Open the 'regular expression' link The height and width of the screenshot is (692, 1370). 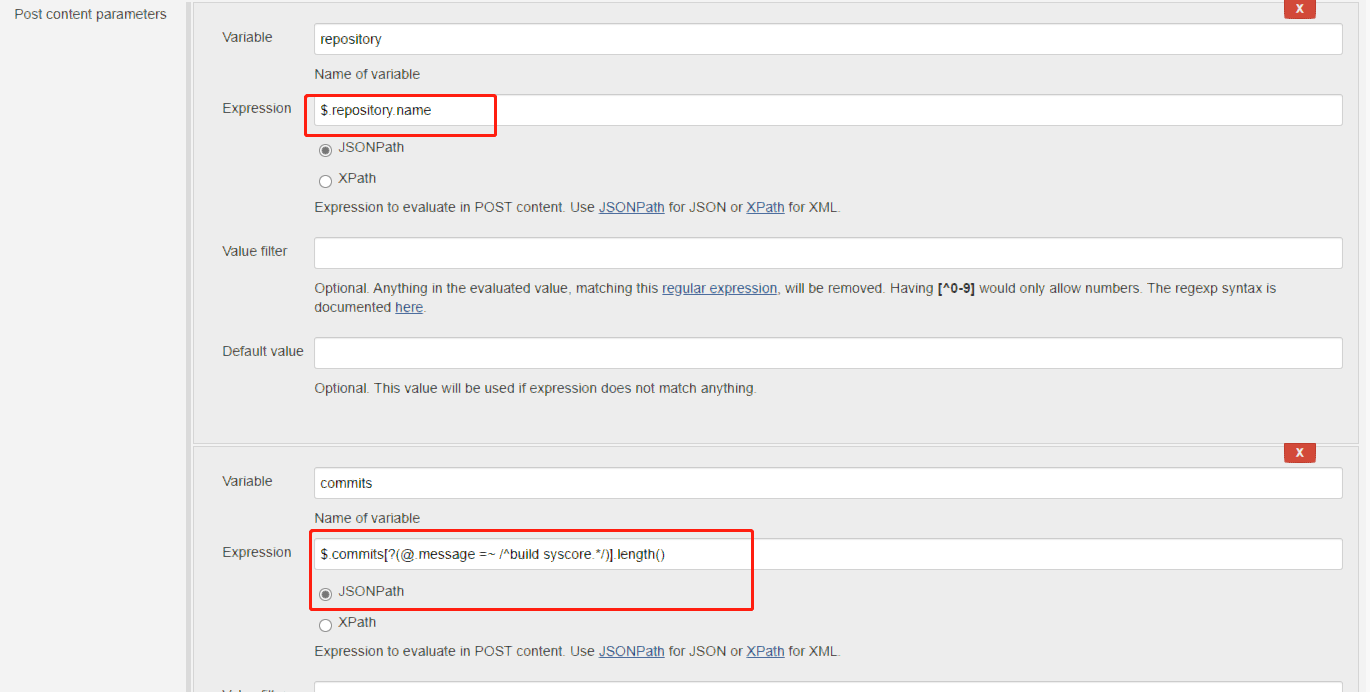(719, 288)
